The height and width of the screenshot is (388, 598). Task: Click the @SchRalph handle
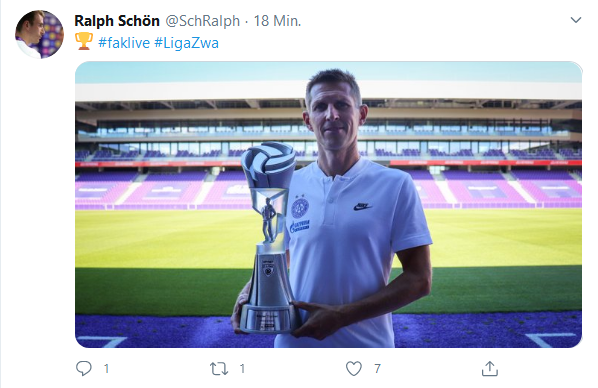pyautogui.click(x=203, y=21)
